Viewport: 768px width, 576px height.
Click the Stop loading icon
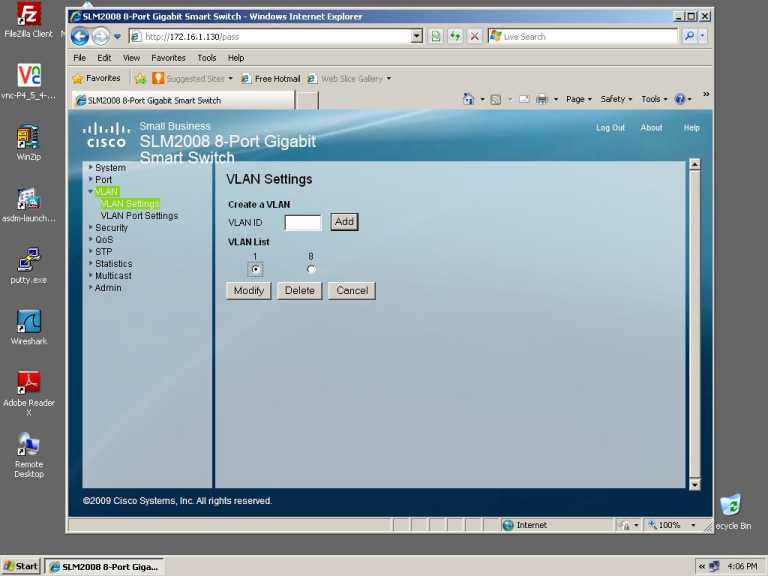tap(474, 36)
